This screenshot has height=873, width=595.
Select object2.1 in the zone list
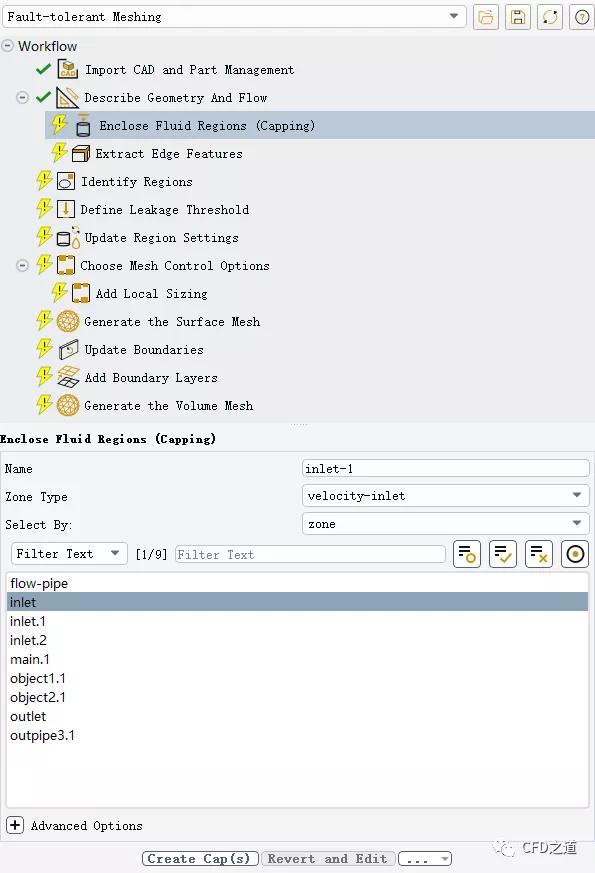point(297,697)
